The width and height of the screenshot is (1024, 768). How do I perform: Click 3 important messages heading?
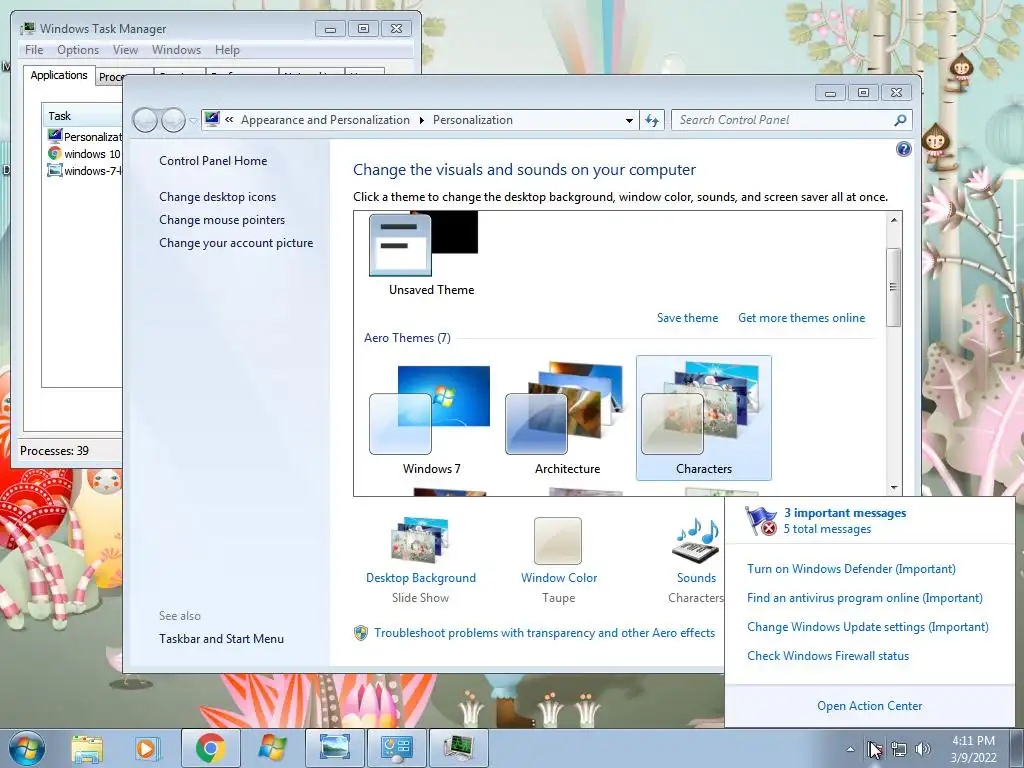(844, 513)
